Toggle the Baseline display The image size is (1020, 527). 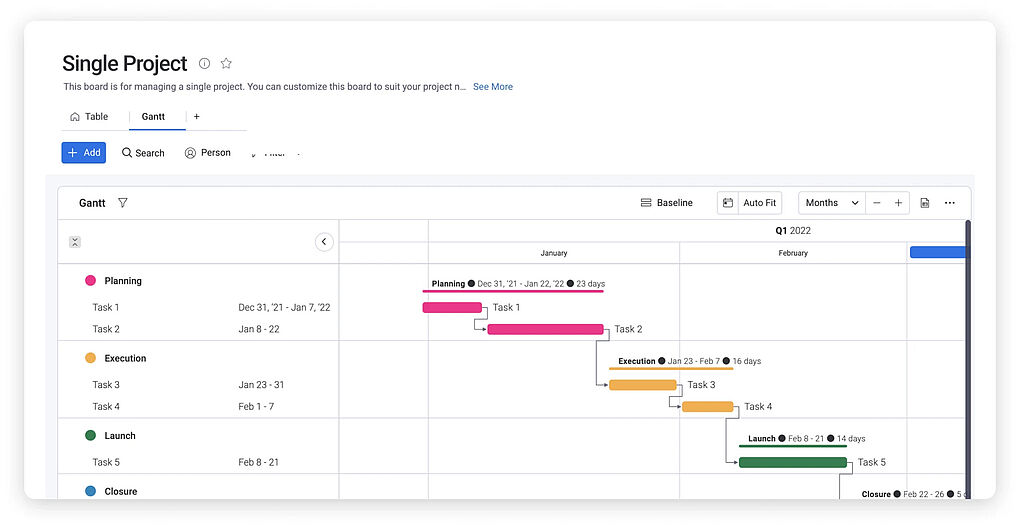tap(667, 203)
